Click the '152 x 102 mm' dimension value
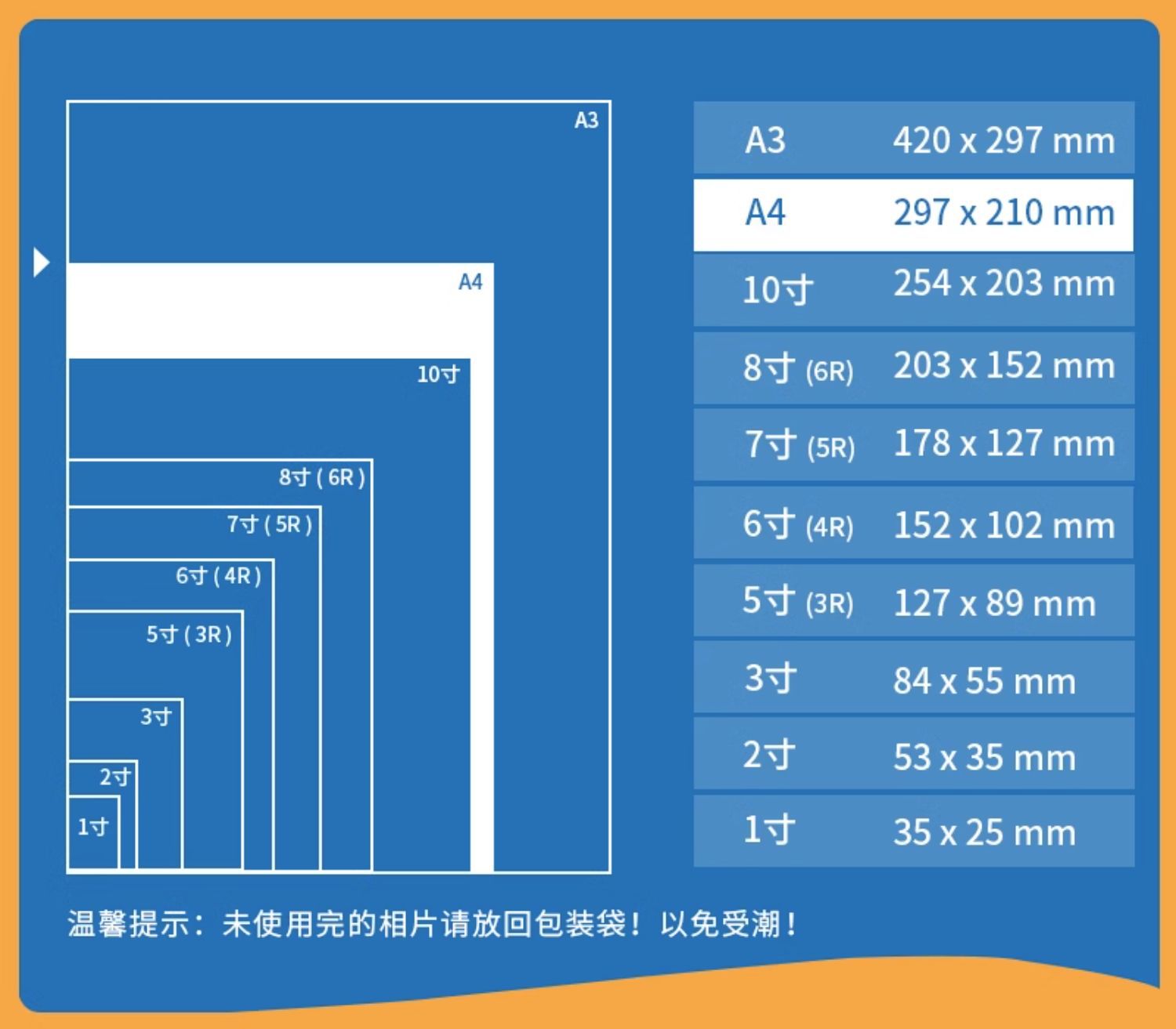The height and width of the screenshot is (1029, 1176). [x=1004, y=525]
